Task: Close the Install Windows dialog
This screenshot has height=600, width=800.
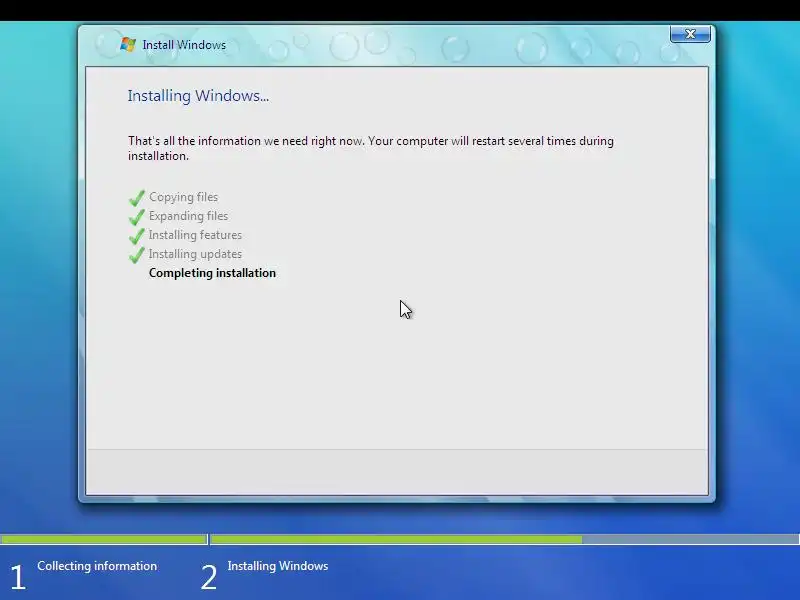Action: point(690,34)
